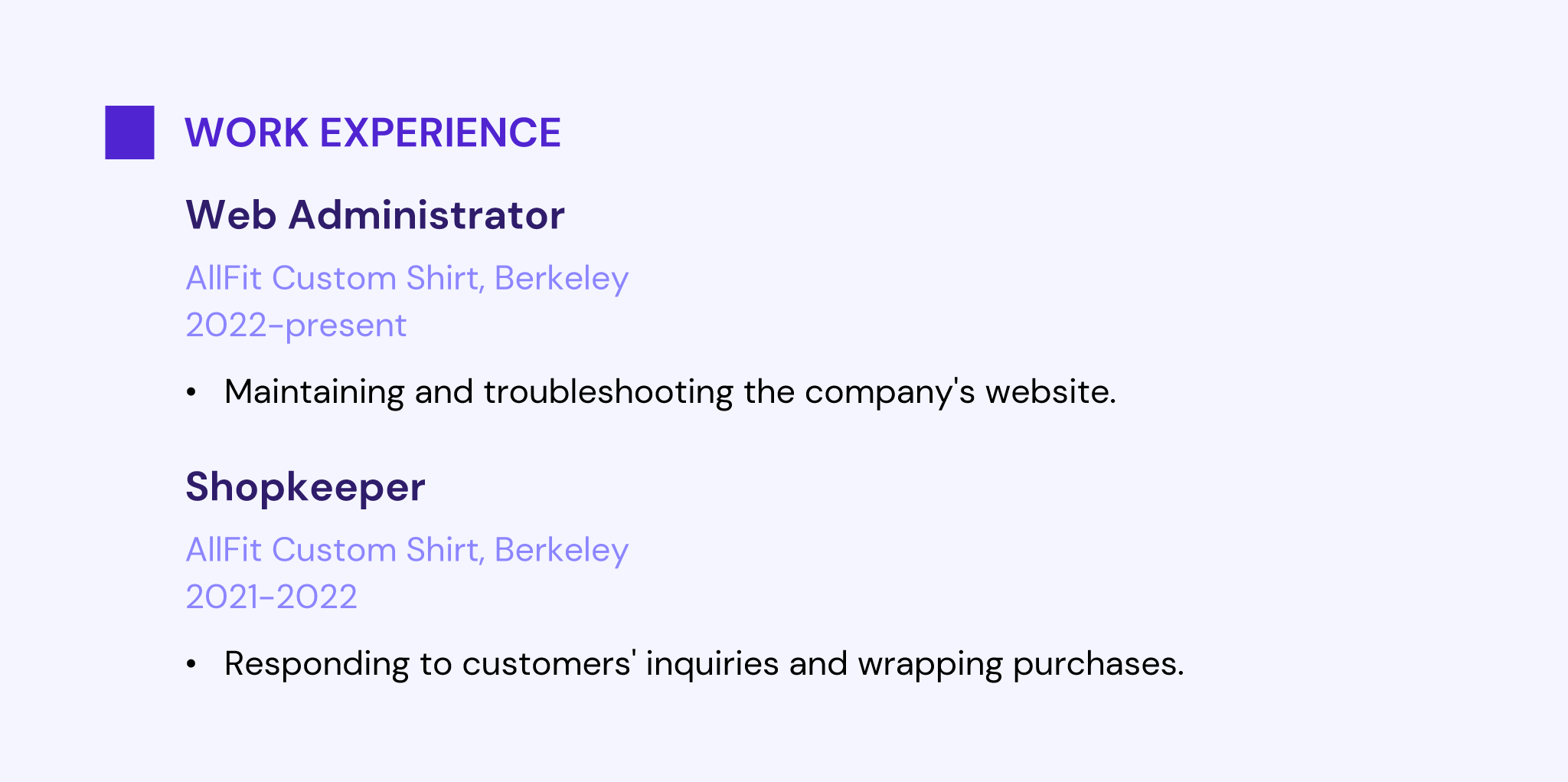
Task: Click the word "WORK" in the heading
Action: click(x=247, y=133)
